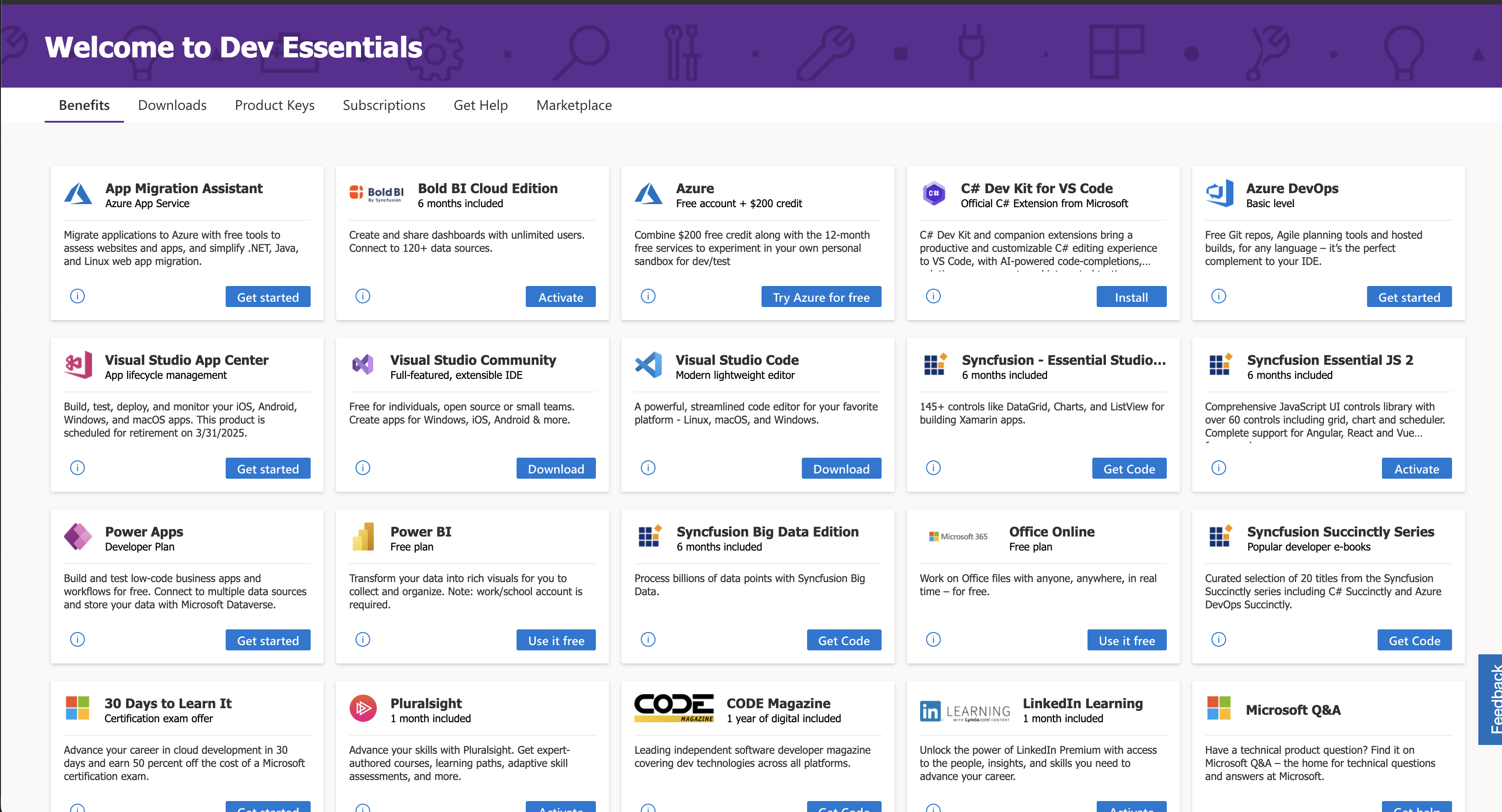Switch to the Downloads tab
This screenshot has height=812, width=1502.
172,106
